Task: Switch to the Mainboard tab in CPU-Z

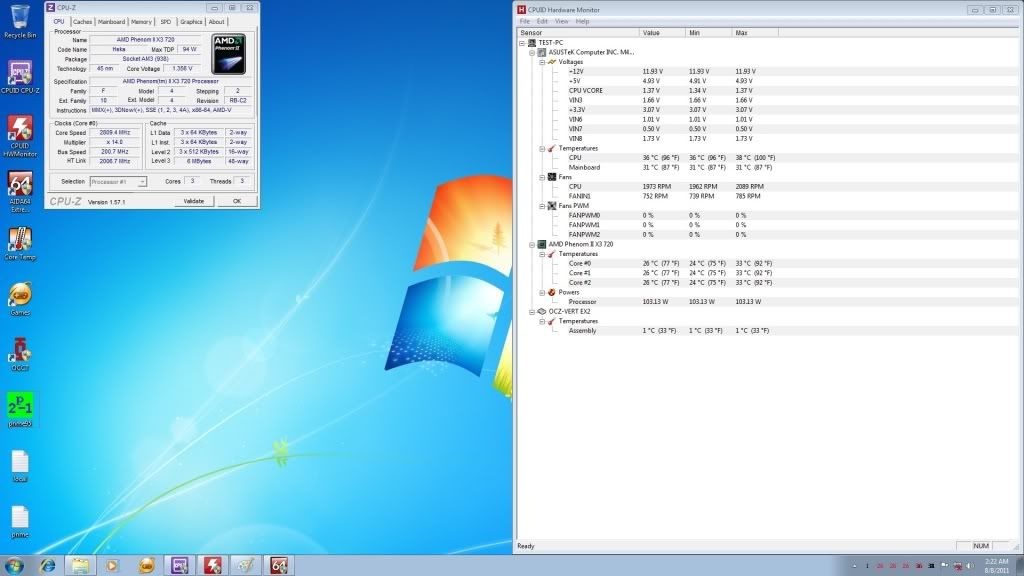Action: click(x=111, y=22)
